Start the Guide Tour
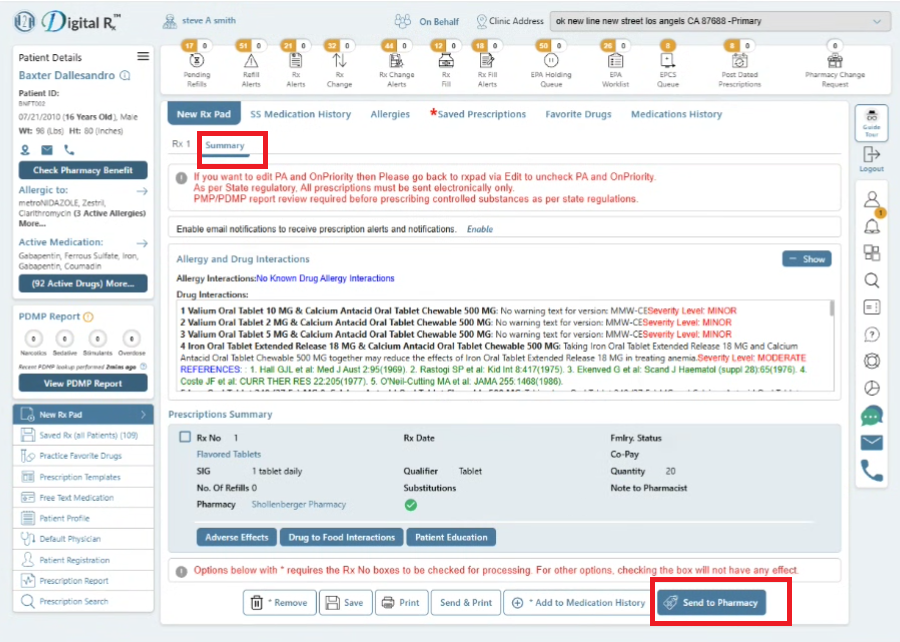This screenshot has width=900, height=642. [871, 123]
